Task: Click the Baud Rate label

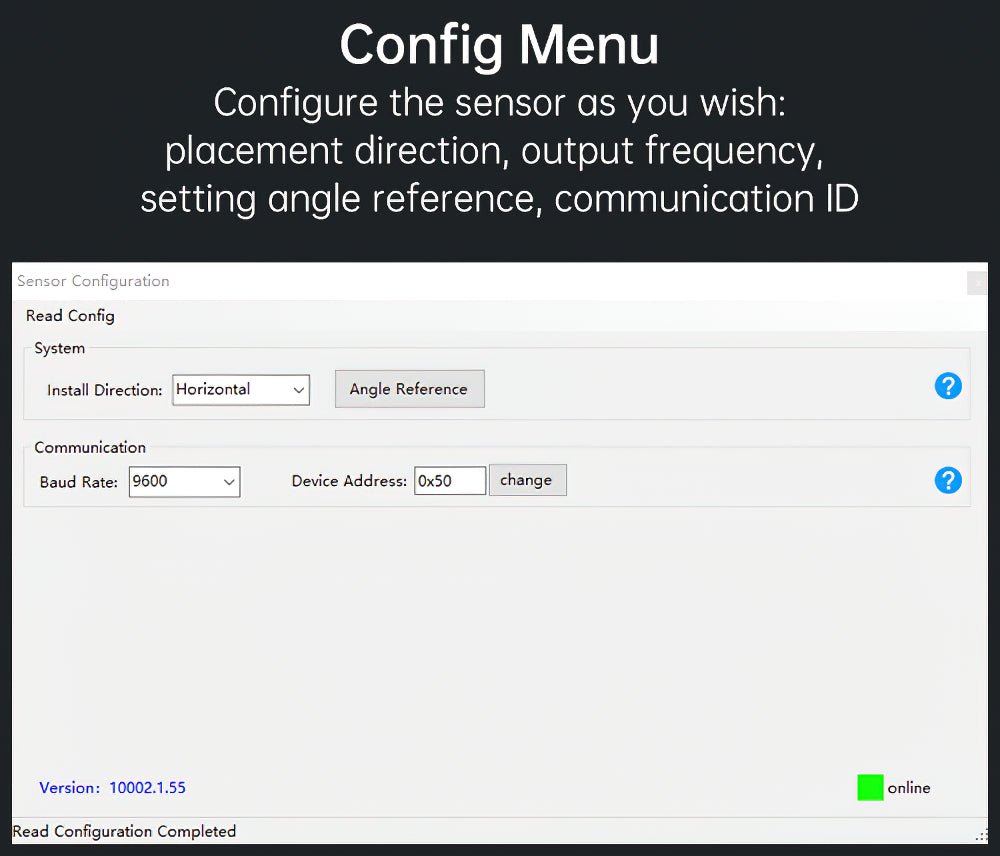Action: 78,482
